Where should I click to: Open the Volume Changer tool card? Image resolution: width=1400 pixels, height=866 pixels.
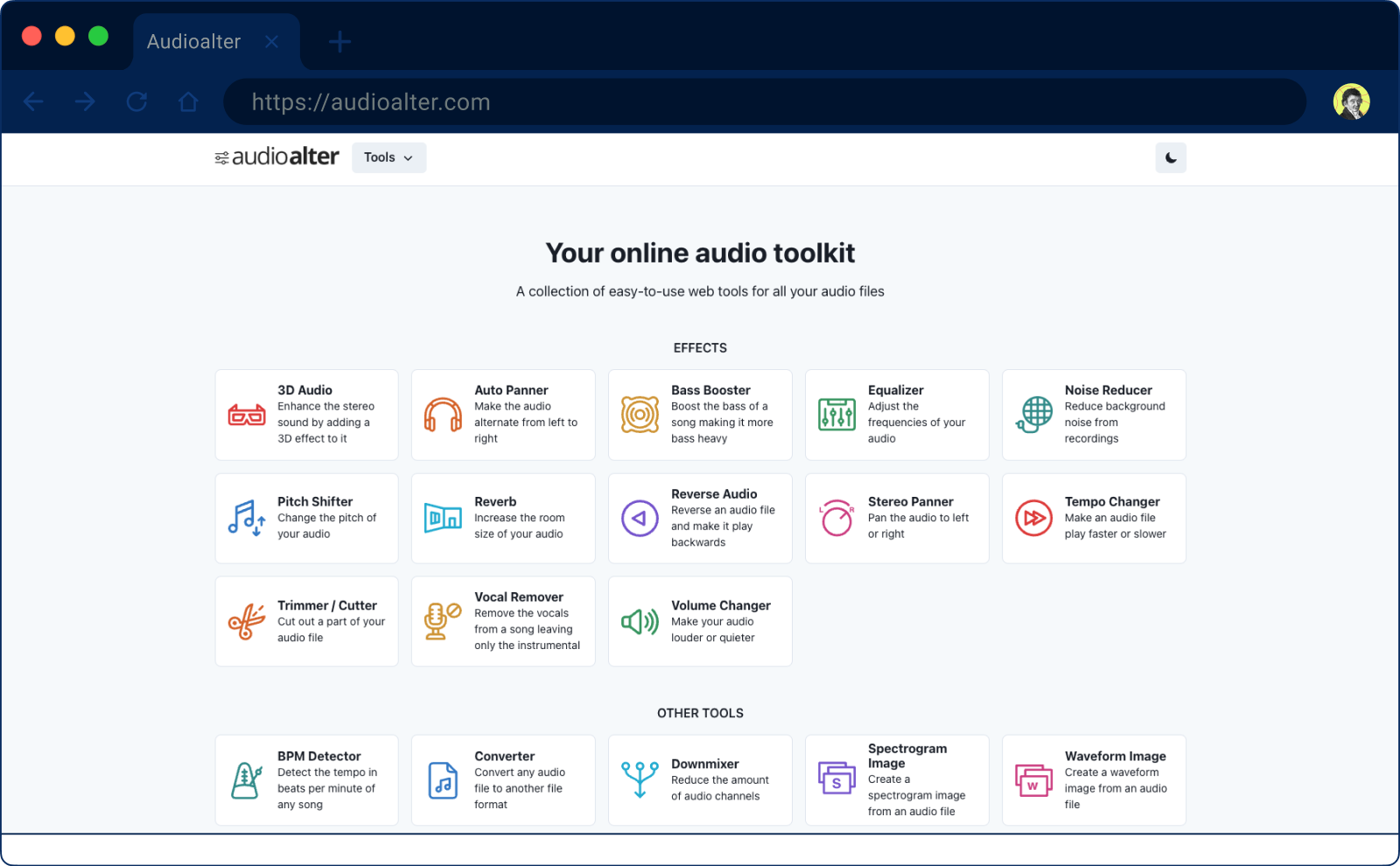click(699, 621)
